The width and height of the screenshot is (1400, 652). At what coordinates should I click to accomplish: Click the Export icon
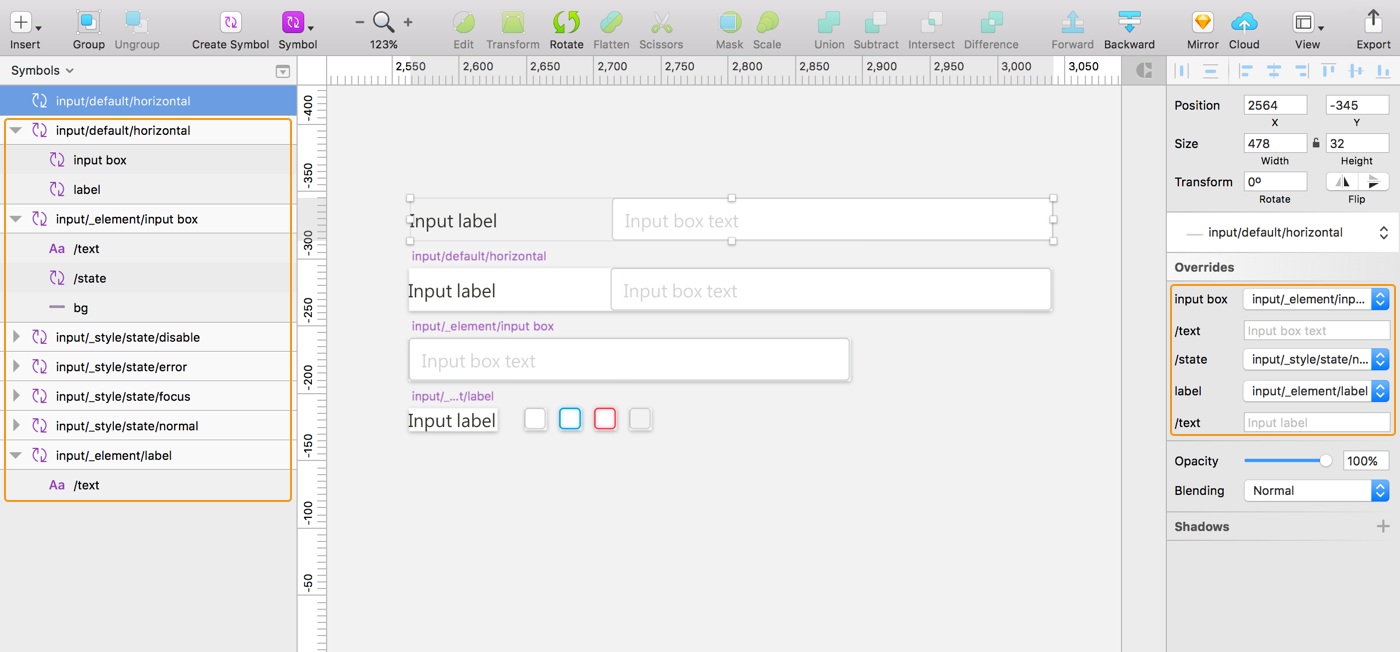(1373, 23)
